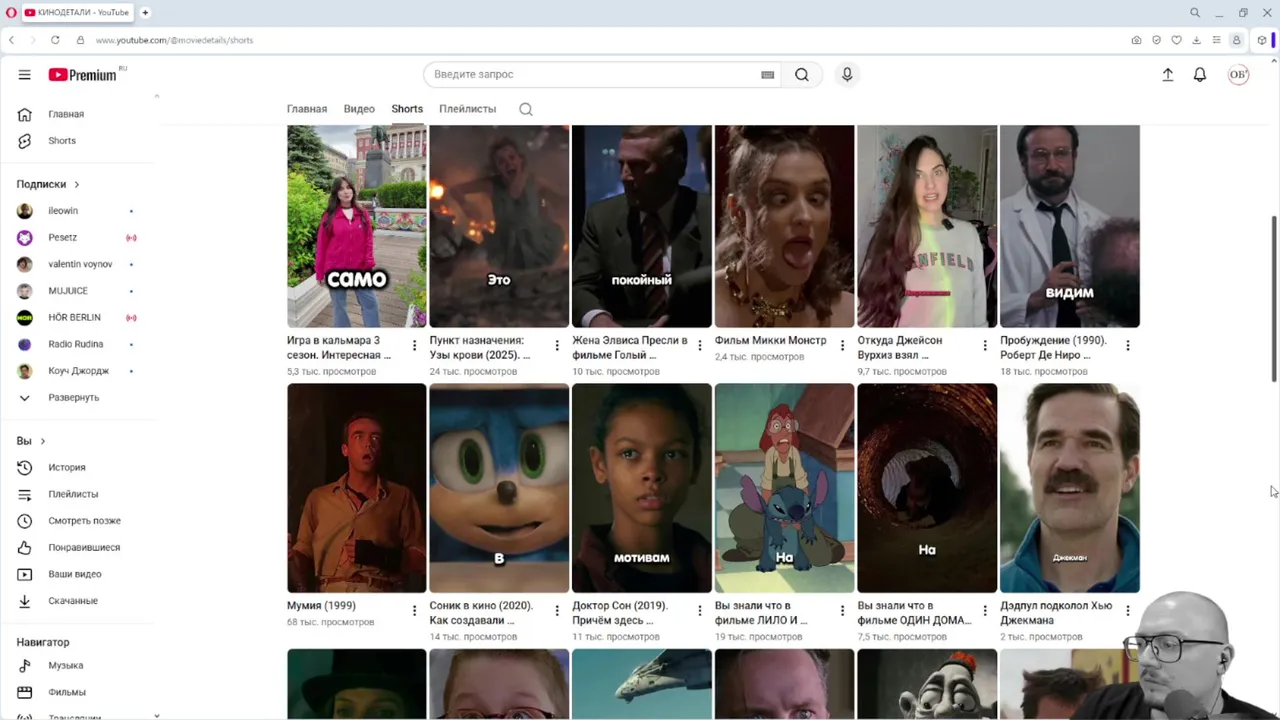Switch to channel Видео tab
Viewport: 1280px width, 720px height.
(359, 109)
